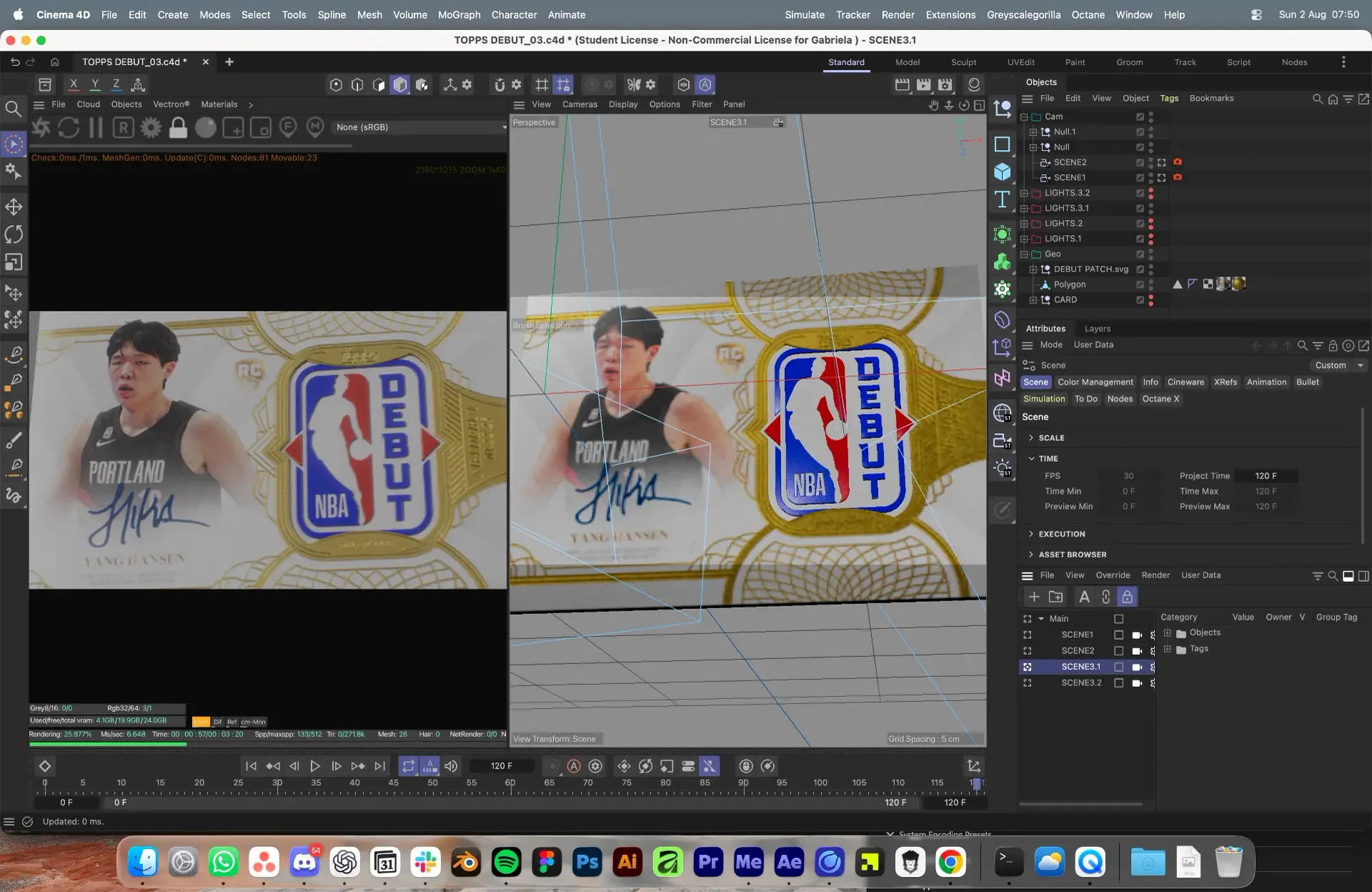The height and width of the screenshot is (892, 1372).
Task: Open the Render Settings clapperboard gear icon
Action: 945,85
